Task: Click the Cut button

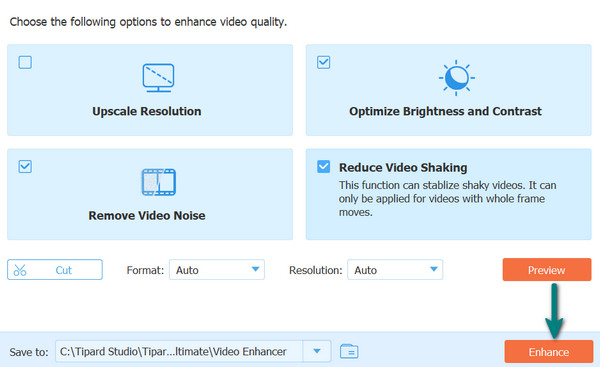Action: tap(55, 270)
